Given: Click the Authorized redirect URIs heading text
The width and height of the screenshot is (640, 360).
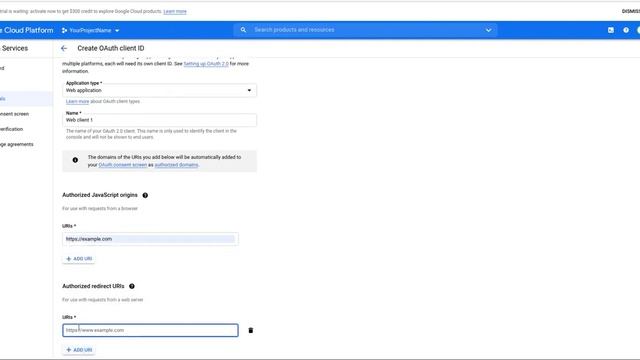Looking at the screenshot, I should (x=93, y=286).
